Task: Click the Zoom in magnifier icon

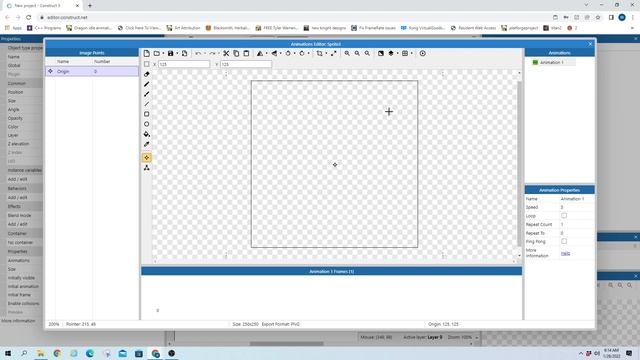Action: 347,53
